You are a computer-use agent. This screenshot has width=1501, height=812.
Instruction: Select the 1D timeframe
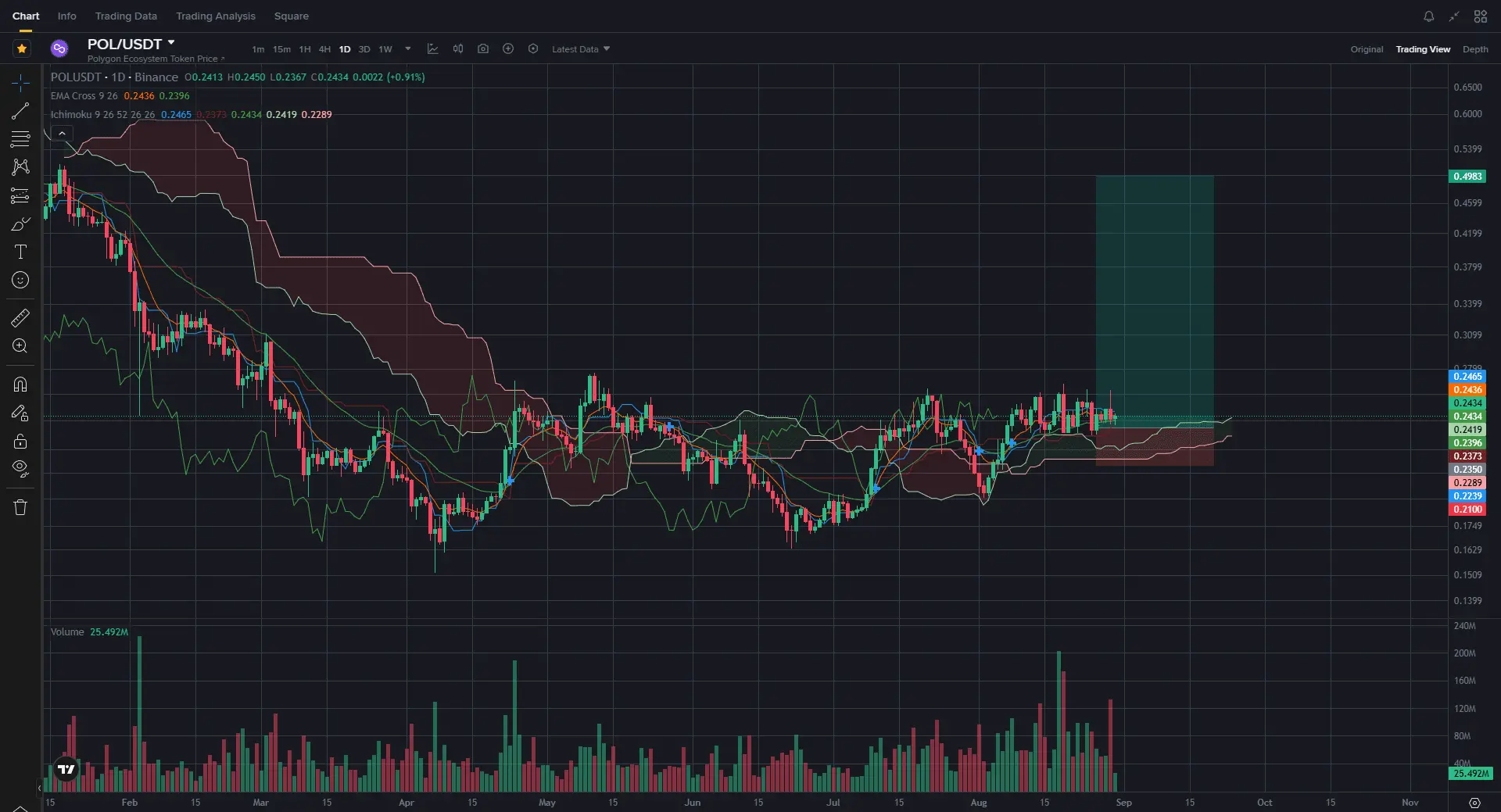345,49
